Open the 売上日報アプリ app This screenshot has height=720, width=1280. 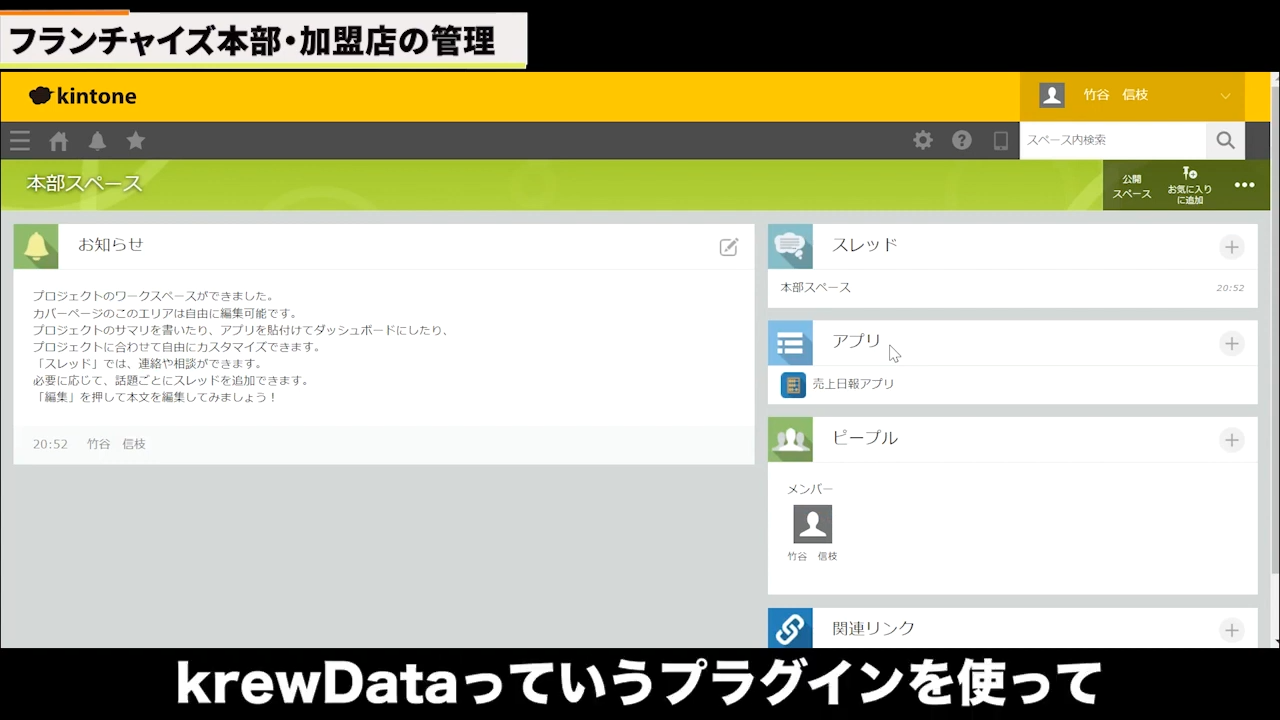tap(853, 384)
